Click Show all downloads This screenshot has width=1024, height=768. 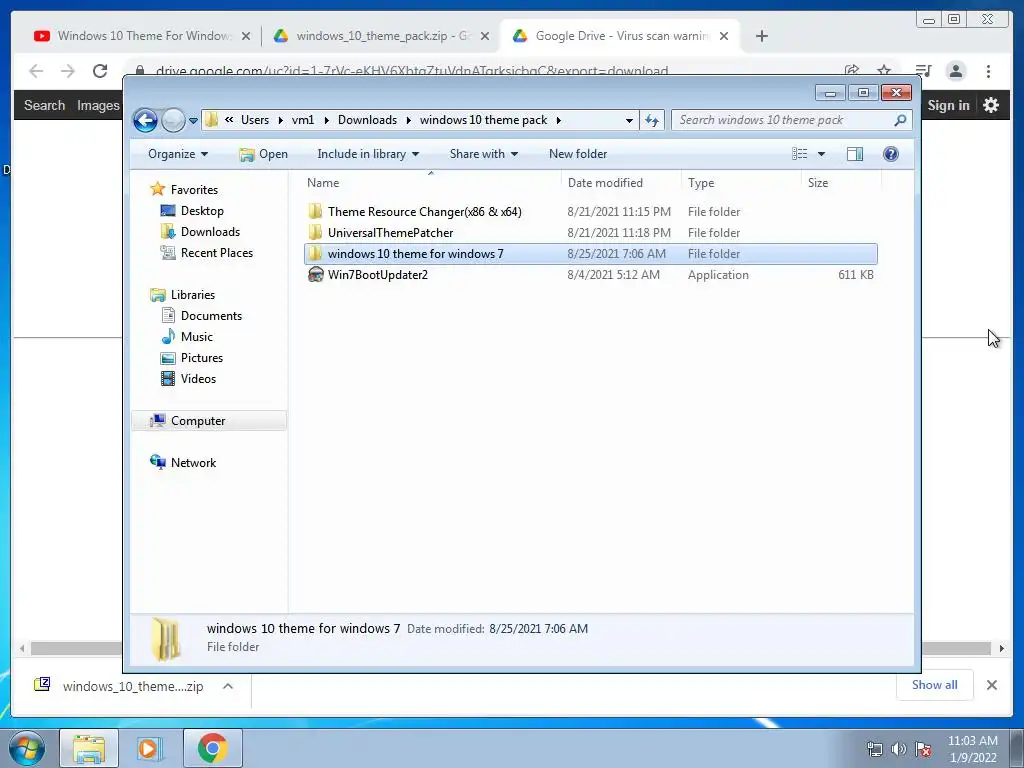pos(935,684)
